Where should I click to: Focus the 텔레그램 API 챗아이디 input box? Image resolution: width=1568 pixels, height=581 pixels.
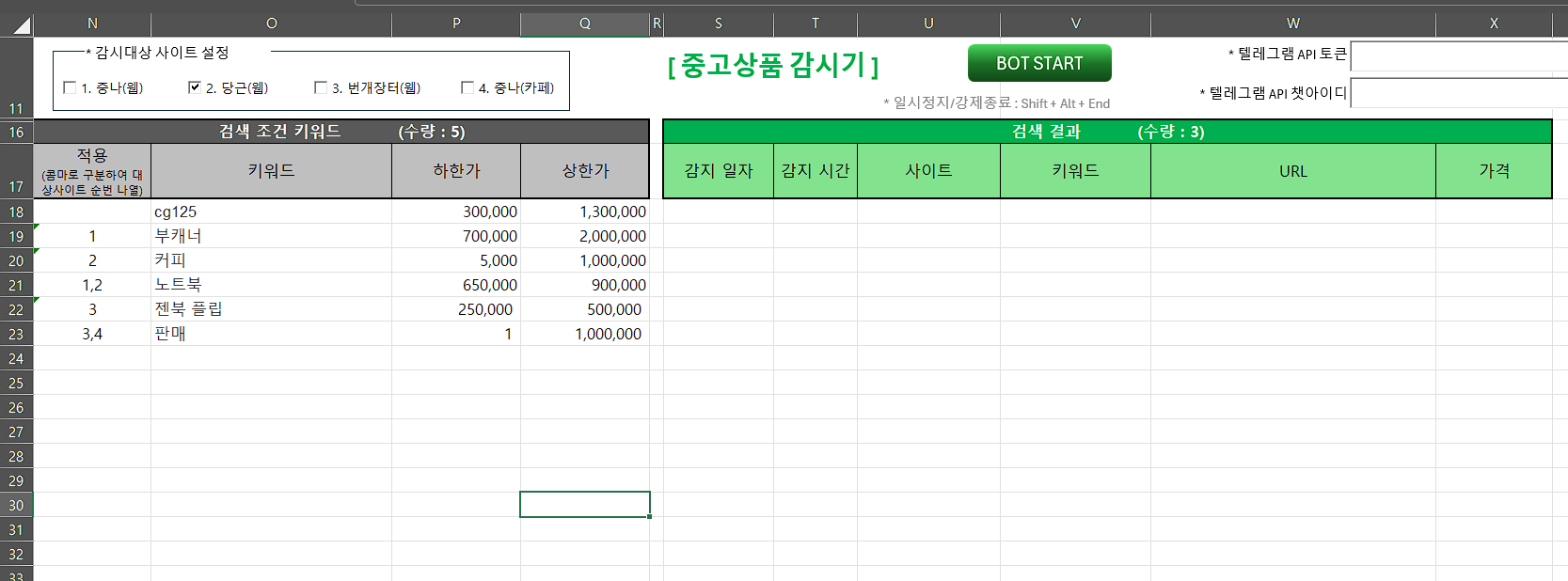pos(1458,93)
